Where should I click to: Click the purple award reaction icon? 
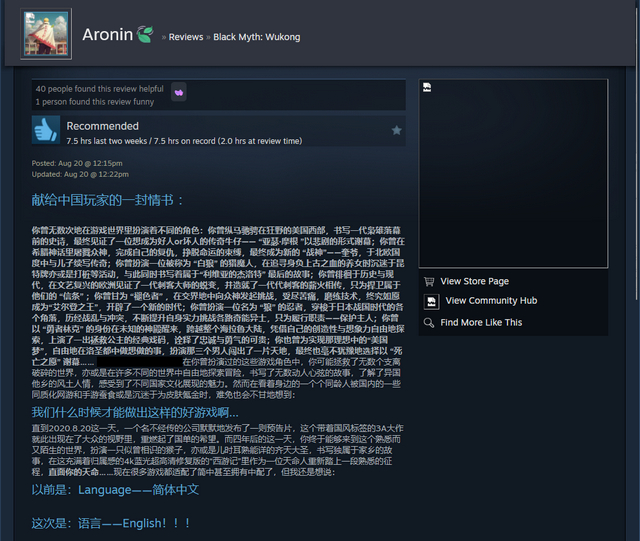pos(179,93)
